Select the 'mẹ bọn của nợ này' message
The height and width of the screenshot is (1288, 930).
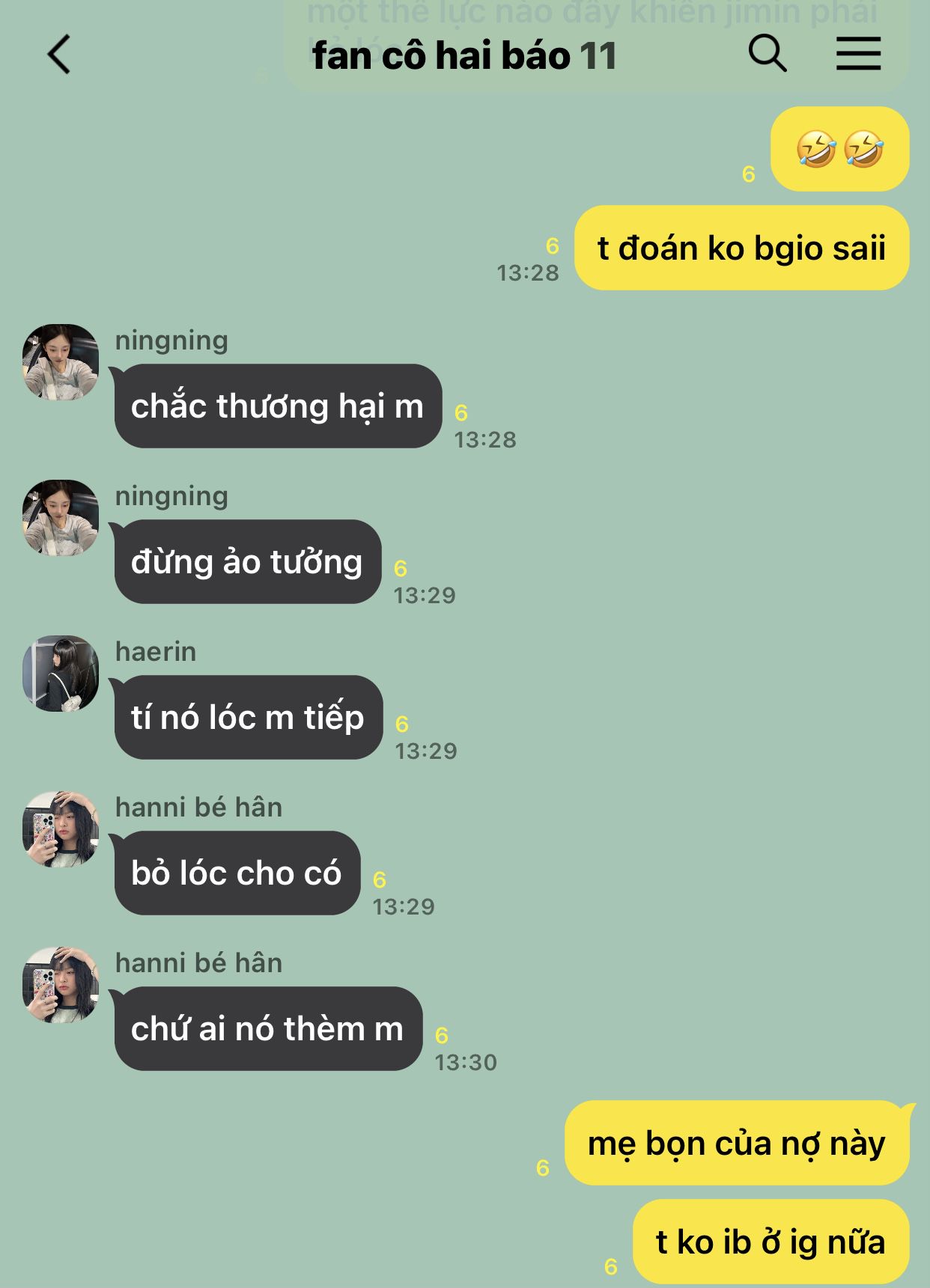pos(737,1143)
